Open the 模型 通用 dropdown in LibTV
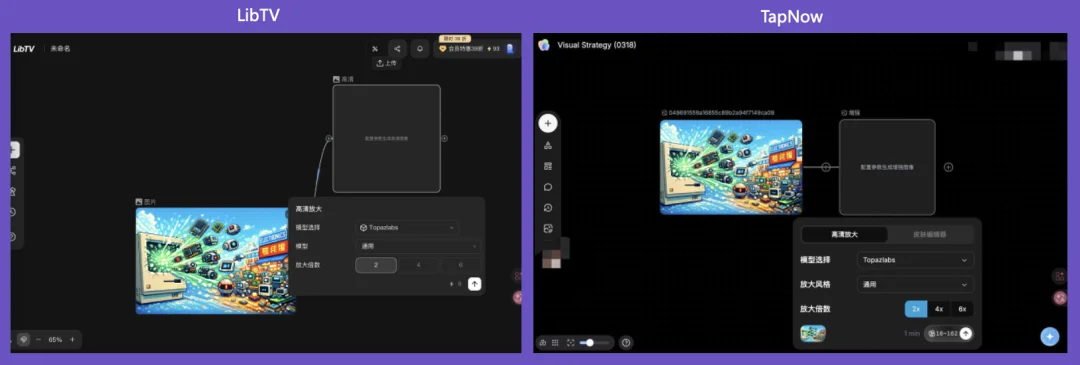This screenshot has width=1080, height=365. (417, 246)
